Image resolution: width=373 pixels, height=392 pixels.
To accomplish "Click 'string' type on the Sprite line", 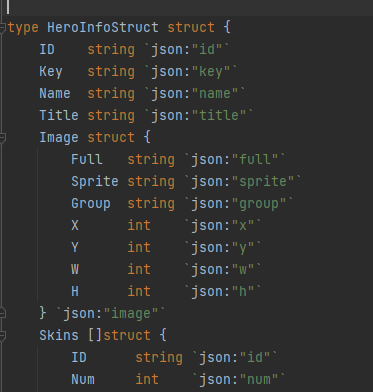I will tap(151, 182).
